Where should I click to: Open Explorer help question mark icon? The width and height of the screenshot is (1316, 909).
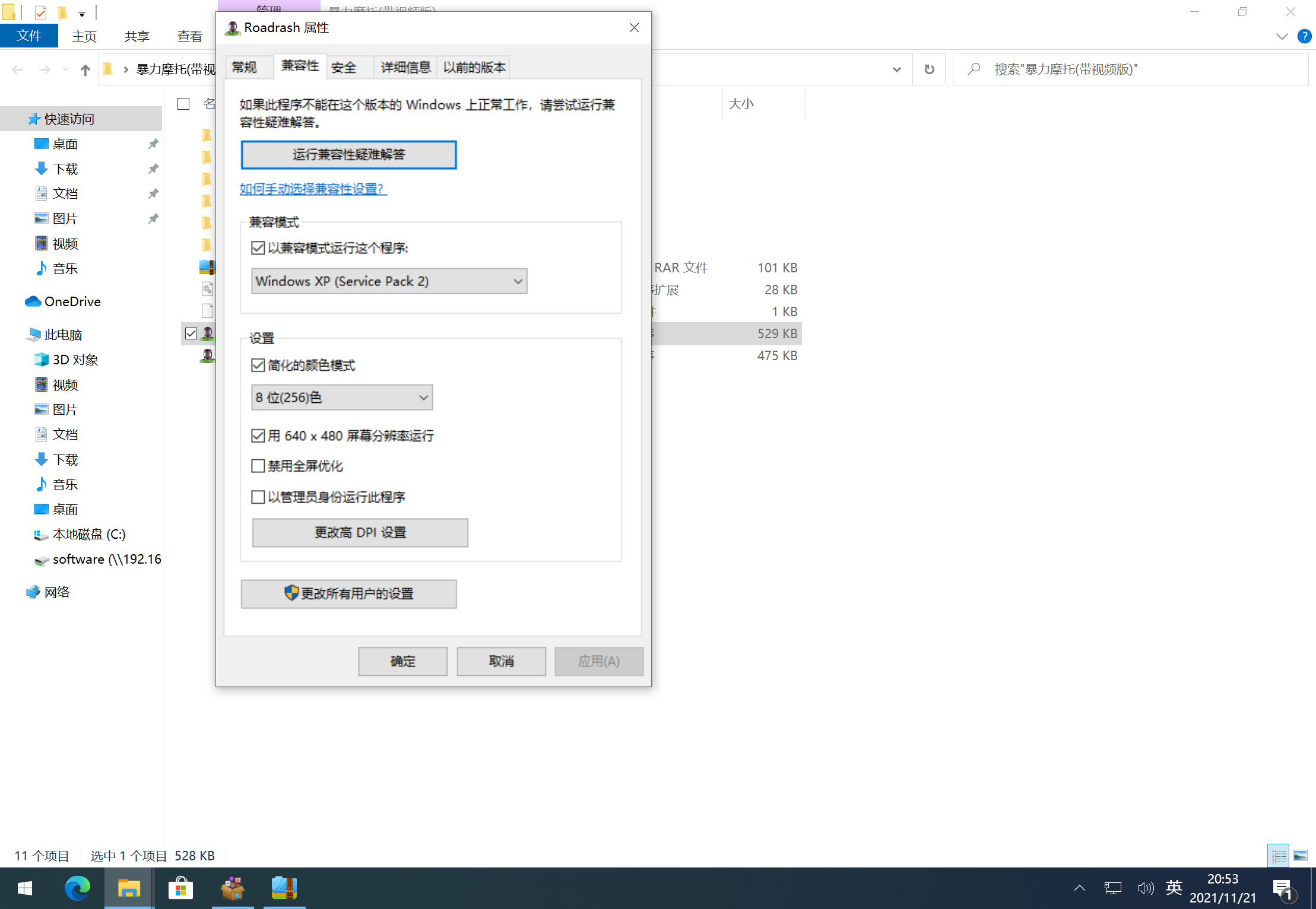click(1304, 36)
